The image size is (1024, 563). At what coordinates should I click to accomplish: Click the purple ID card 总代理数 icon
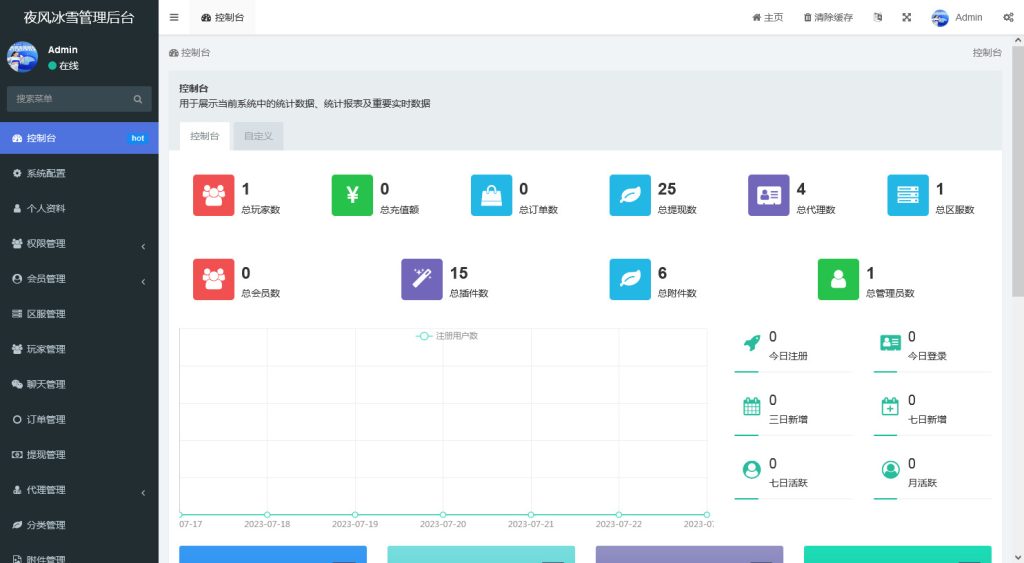tap(769, 195)
